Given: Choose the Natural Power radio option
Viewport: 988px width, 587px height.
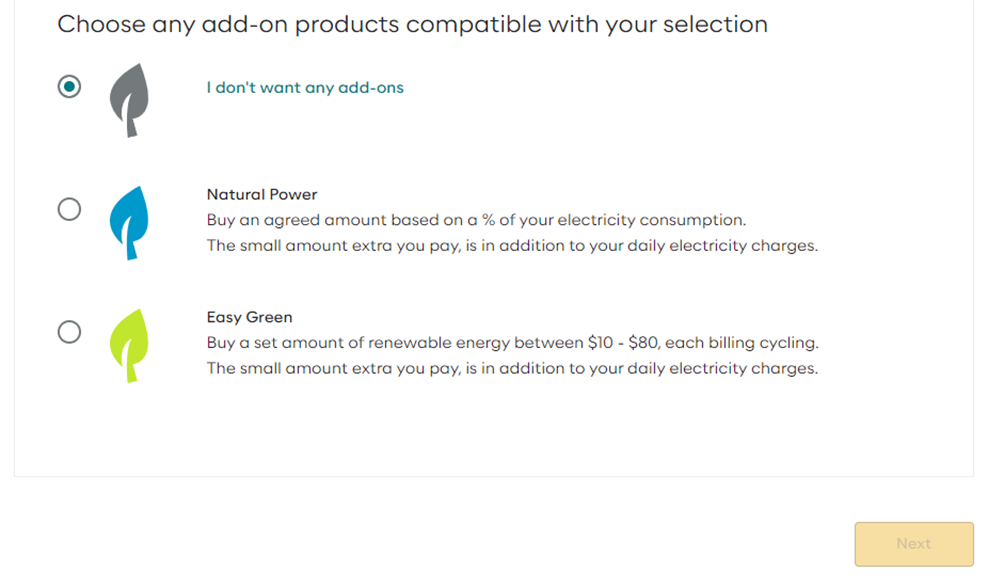Looking at the screenshot, I should pyautogui.click(x=69, y=209).
